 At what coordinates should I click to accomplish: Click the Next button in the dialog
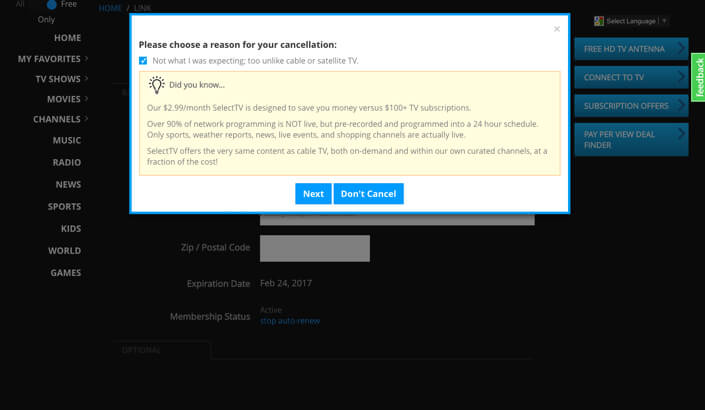[313, 194]
